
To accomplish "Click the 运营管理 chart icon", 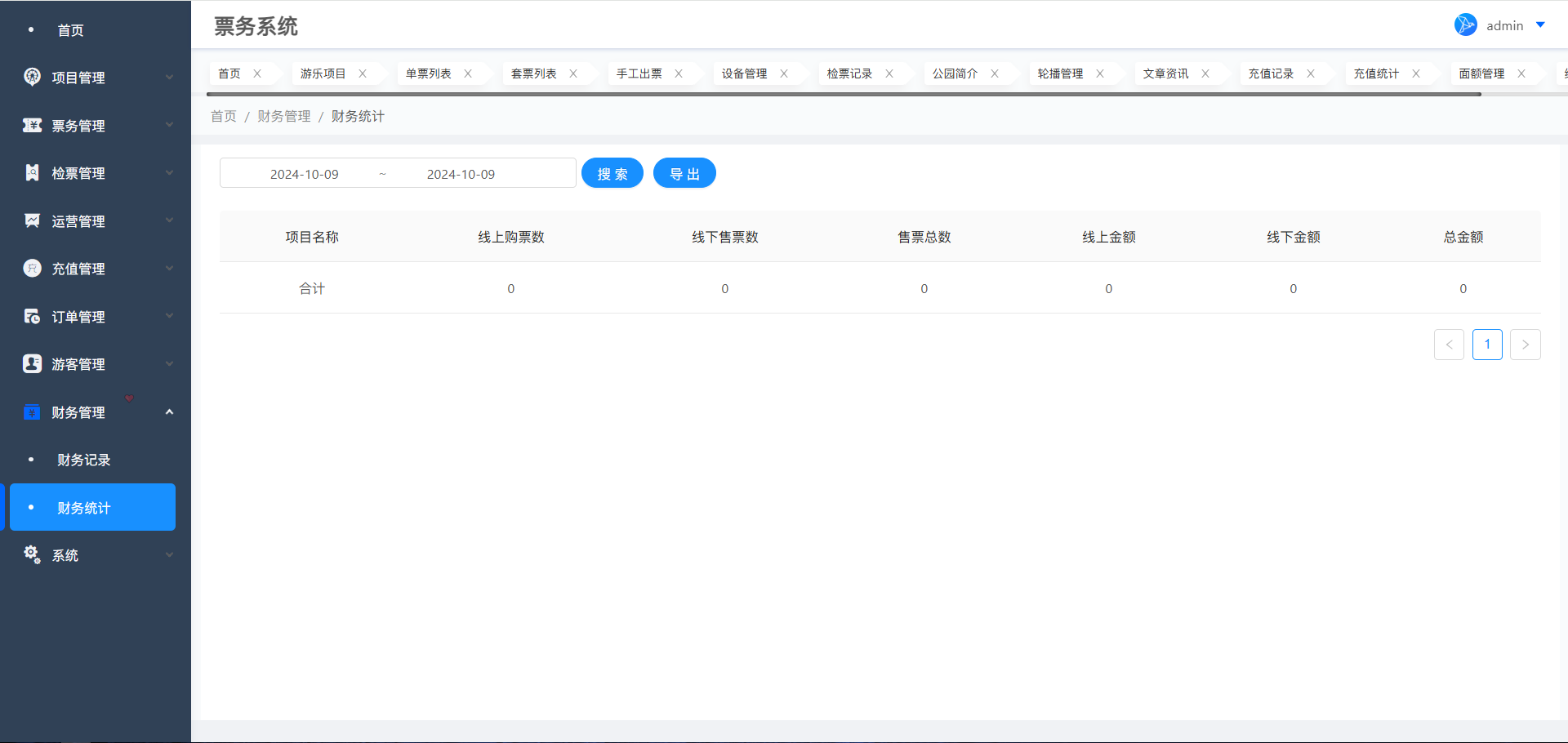I will pyautogui.click(x=32, y=220).
